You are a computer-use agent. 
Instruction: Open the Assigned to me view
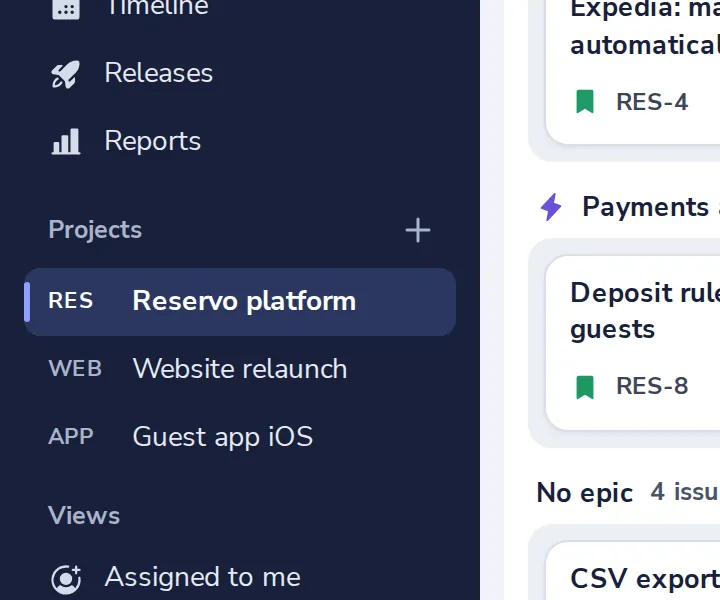point(240,578)
